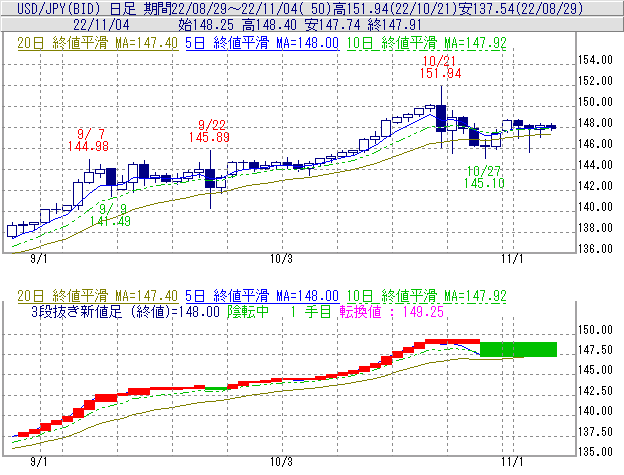Click the 136.00 price axis label in upper chart
This screenshot has height=475, width=624.
coord(595,249)
